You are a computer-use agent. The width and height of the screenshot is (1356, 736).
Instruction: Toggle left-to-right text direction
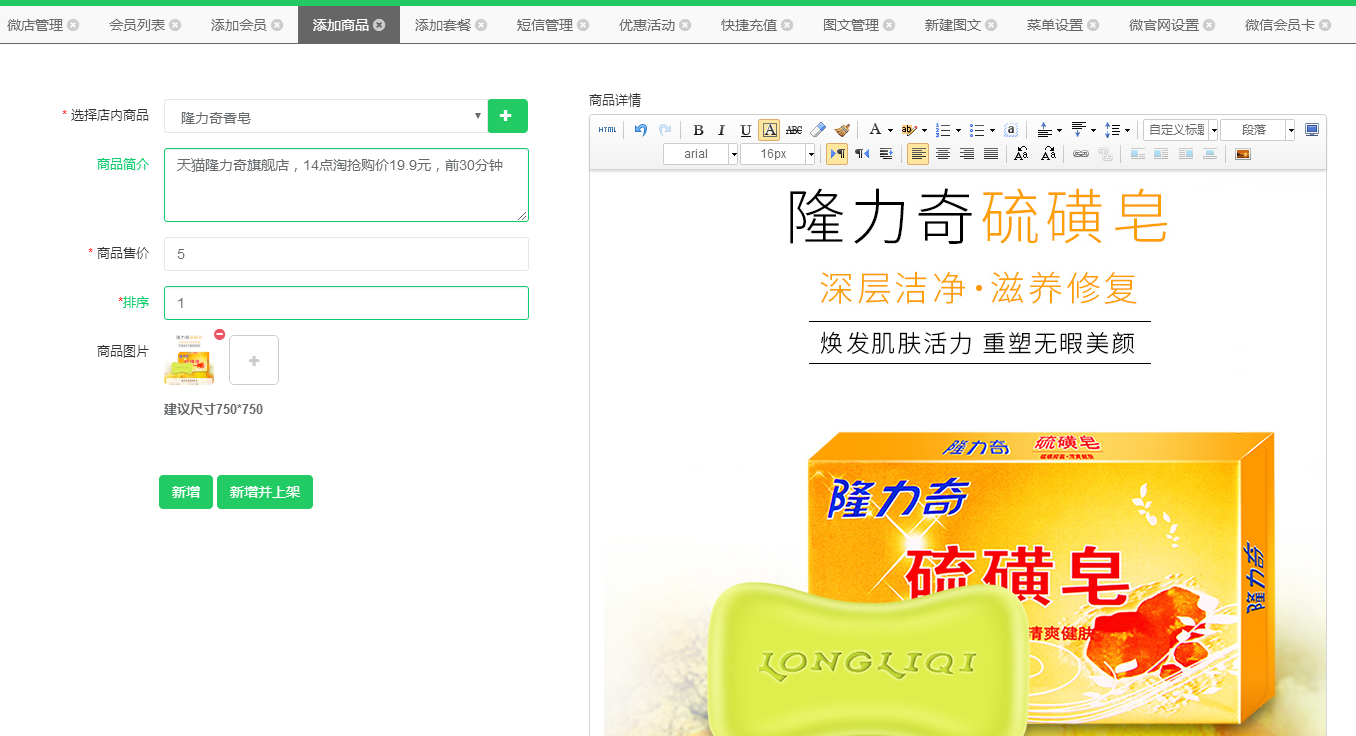837,154
